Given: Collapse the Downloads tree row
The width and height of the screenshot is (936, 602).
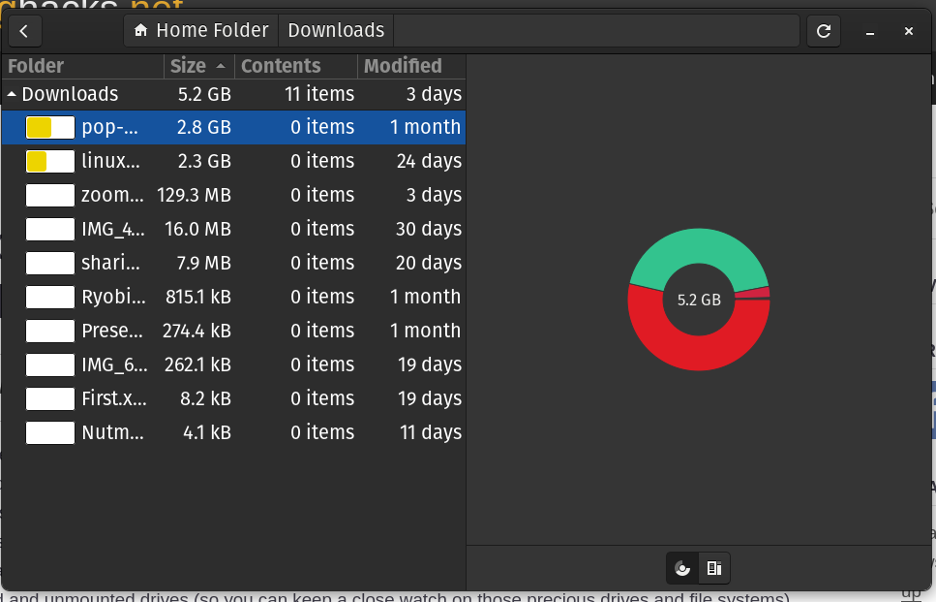Looking at the screenshot, I should (x=10, y=94).
